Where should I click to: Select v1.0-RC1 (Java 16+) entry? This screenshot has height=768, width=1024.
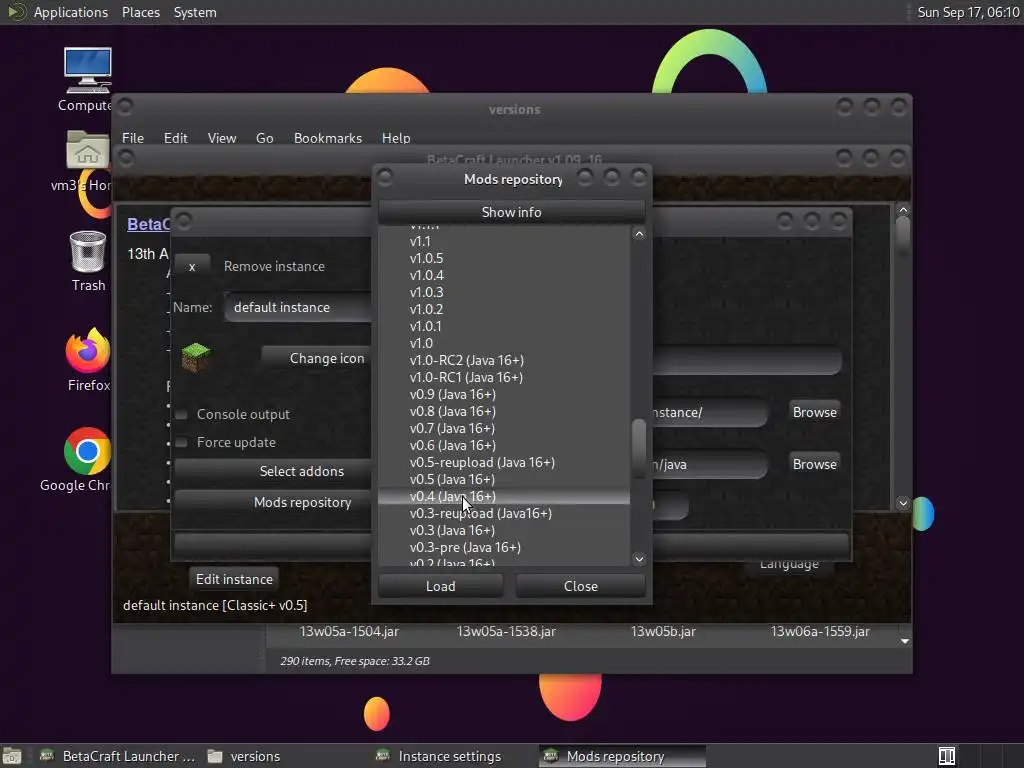click(504, 377)
